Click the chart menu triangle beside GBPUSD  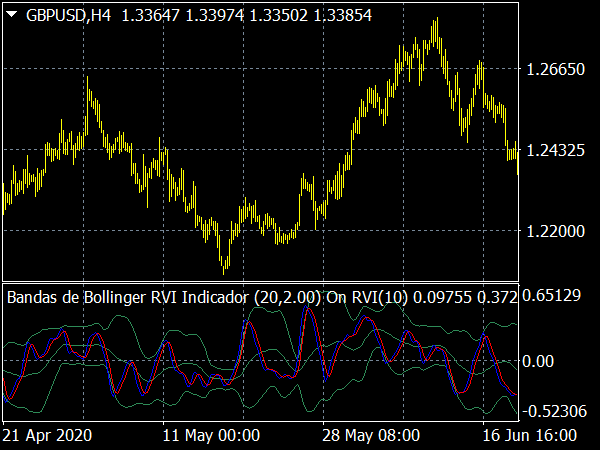(x=12, y=15)
